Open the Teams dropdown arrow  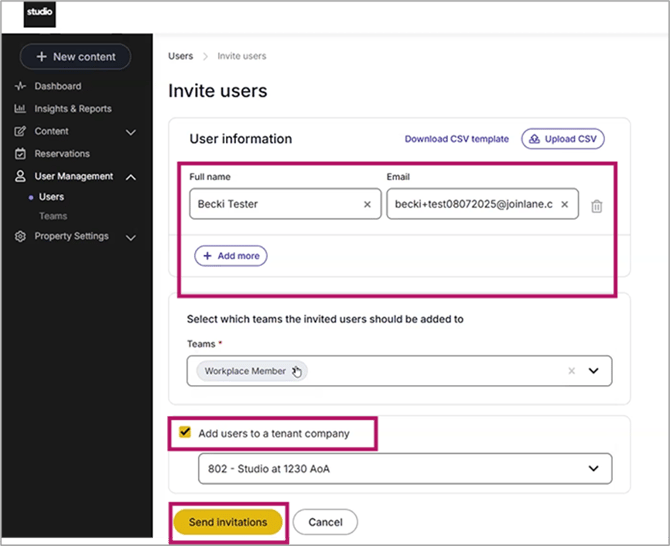click(x=594, y=371)
